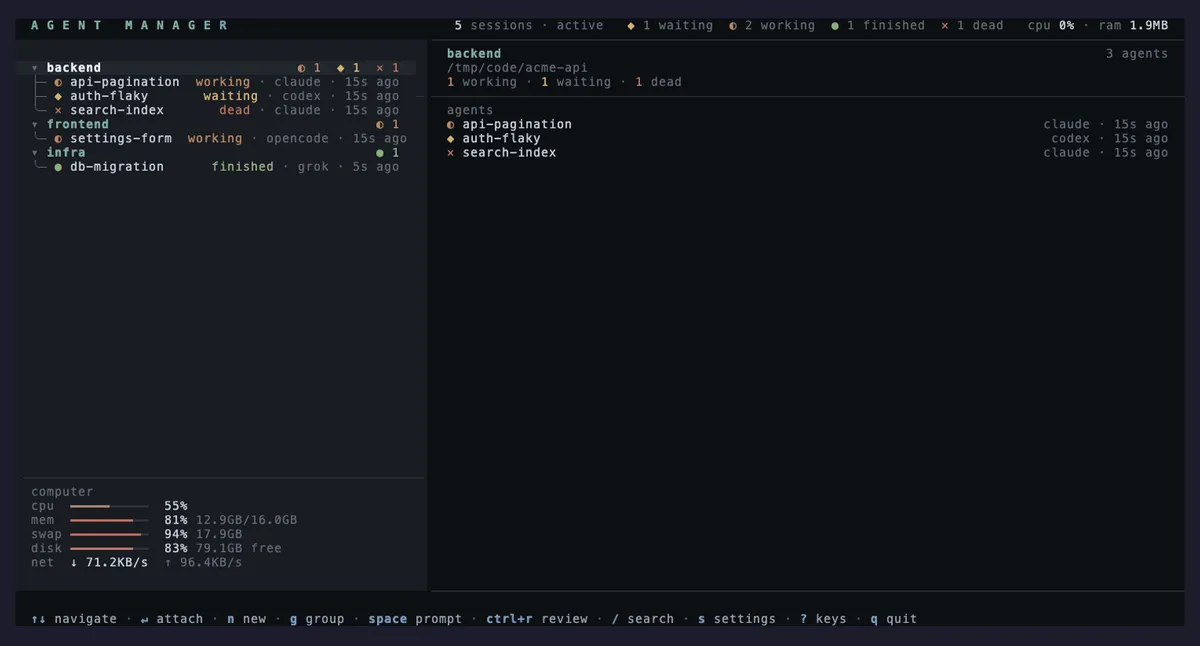Image resolution: width=1200 pixels, height=646 pixels.
Task: Click waiting diamond icon beside tree auth-flaky
Action: click(x=58, y=96)
